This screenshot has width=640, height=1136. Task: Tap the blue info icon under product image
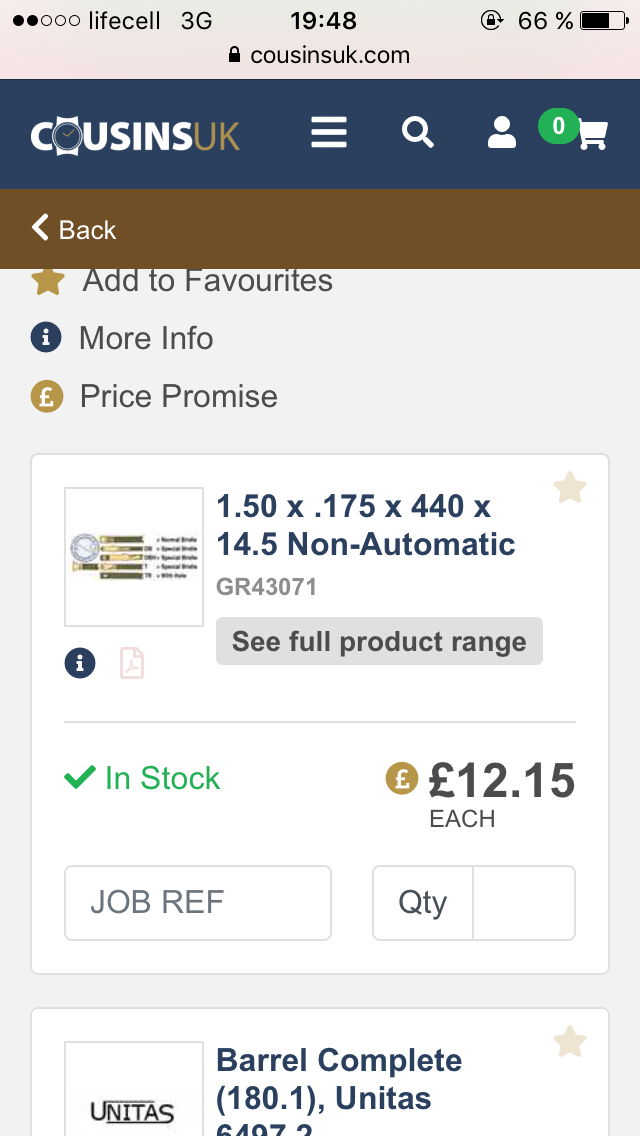[80, 662]
